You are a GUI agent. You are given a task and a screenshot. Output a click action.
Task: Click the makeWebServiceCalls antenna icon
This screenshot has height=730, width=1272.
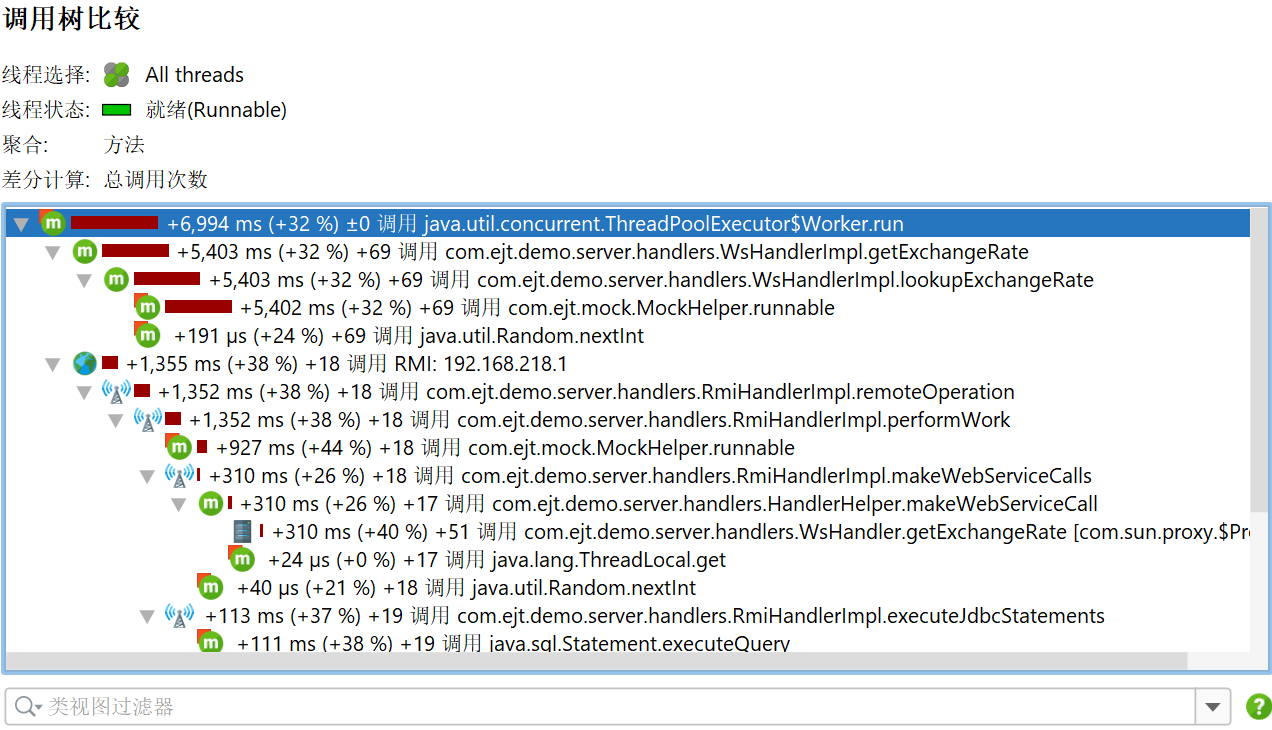179,475
